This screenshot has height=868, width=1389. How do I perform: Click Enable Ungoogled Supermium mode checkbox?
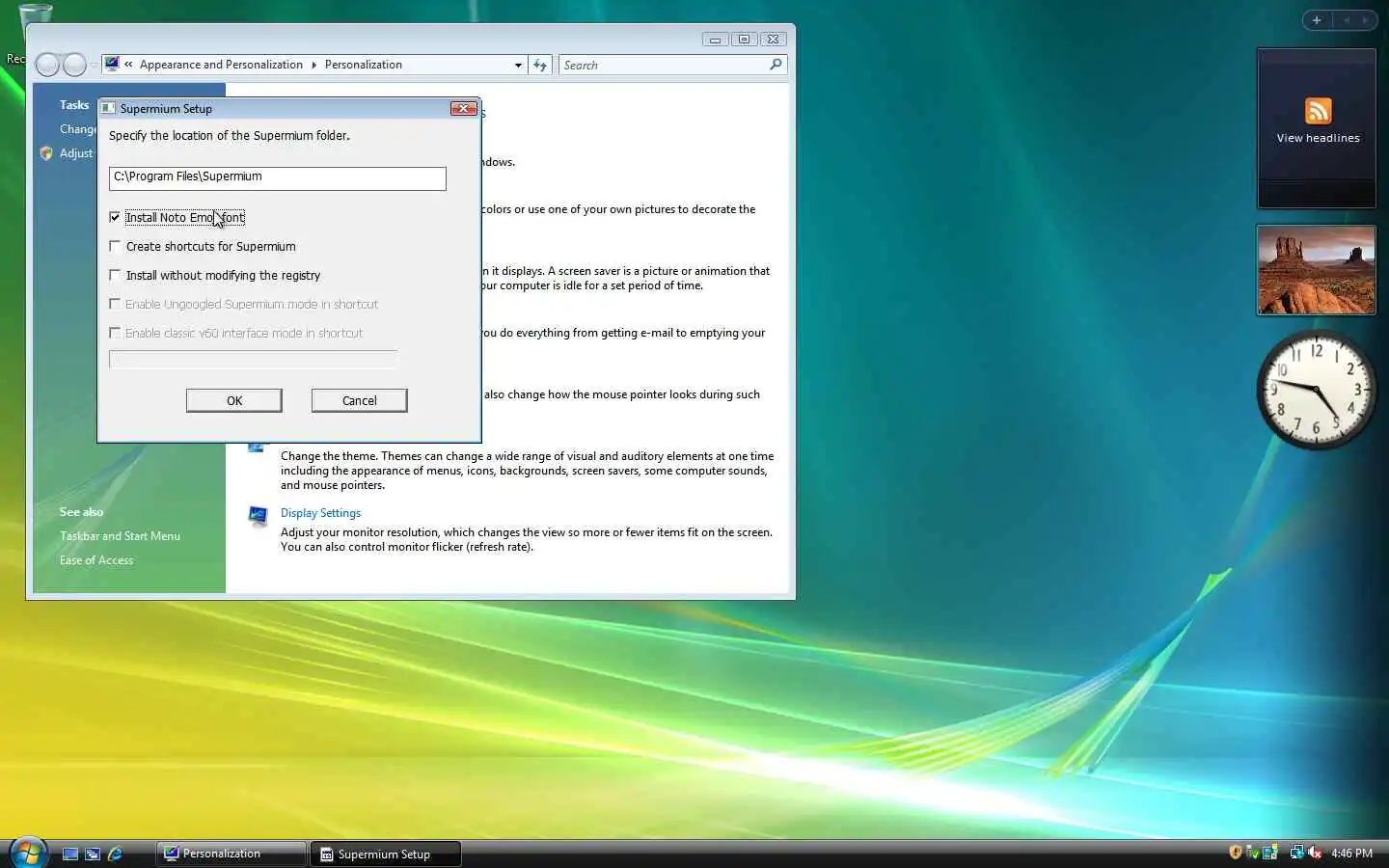pos(115,304)
